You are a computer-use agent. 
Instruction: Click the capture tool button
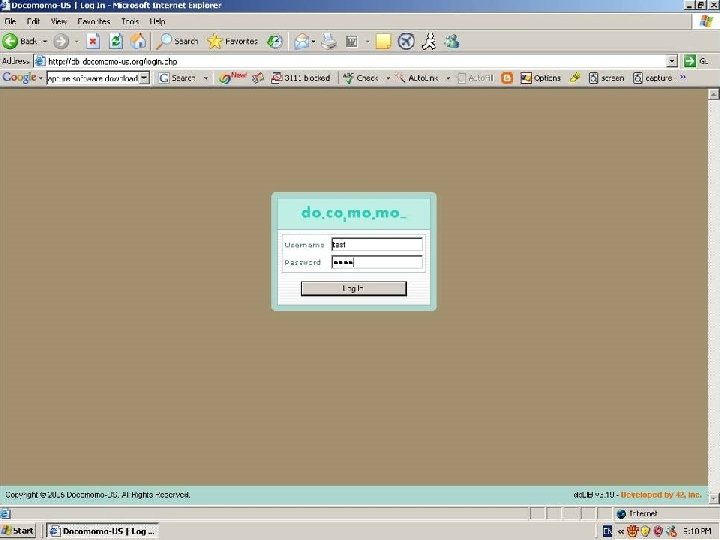click(652, 78)
